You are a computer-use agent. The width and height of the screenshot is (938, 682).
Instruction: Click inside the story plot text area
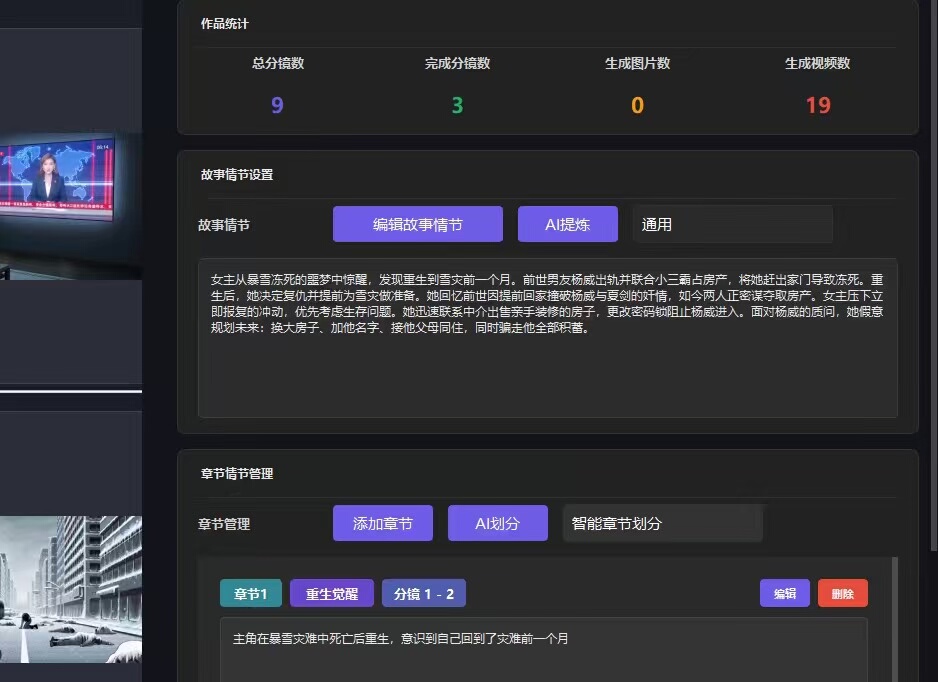547,338
